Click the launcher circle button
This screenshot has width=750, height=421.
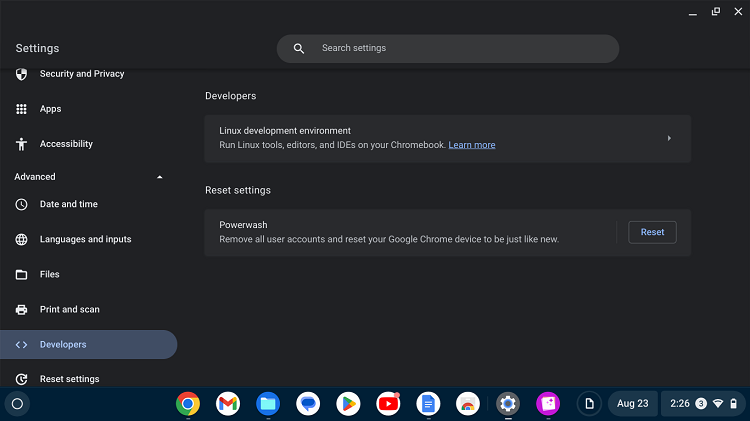click(17, 404)
